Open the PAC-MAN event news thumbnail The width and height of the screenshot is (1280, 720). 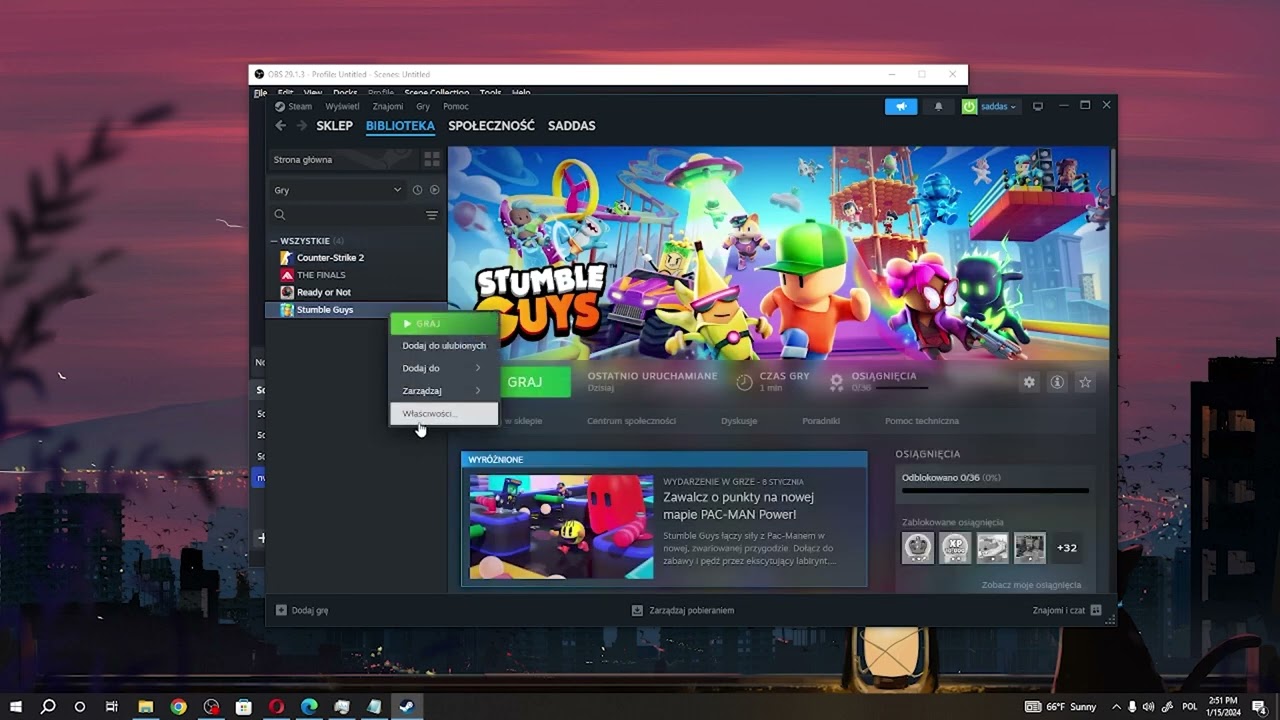click(x=561, y=527)
